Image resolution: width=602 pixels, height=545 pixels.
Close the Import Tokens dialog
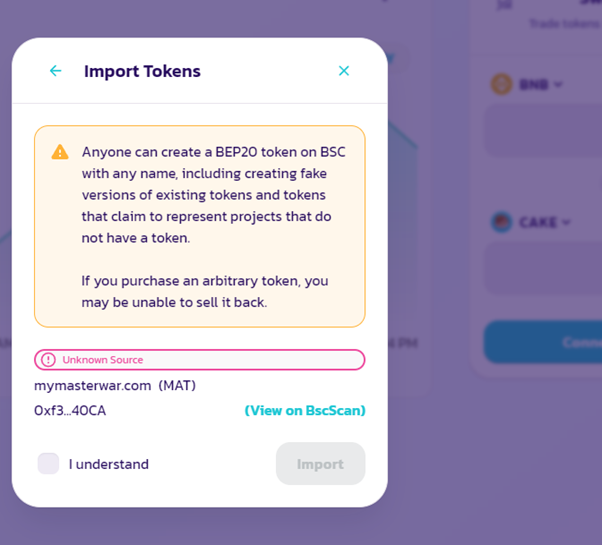(x=344, y=71)
